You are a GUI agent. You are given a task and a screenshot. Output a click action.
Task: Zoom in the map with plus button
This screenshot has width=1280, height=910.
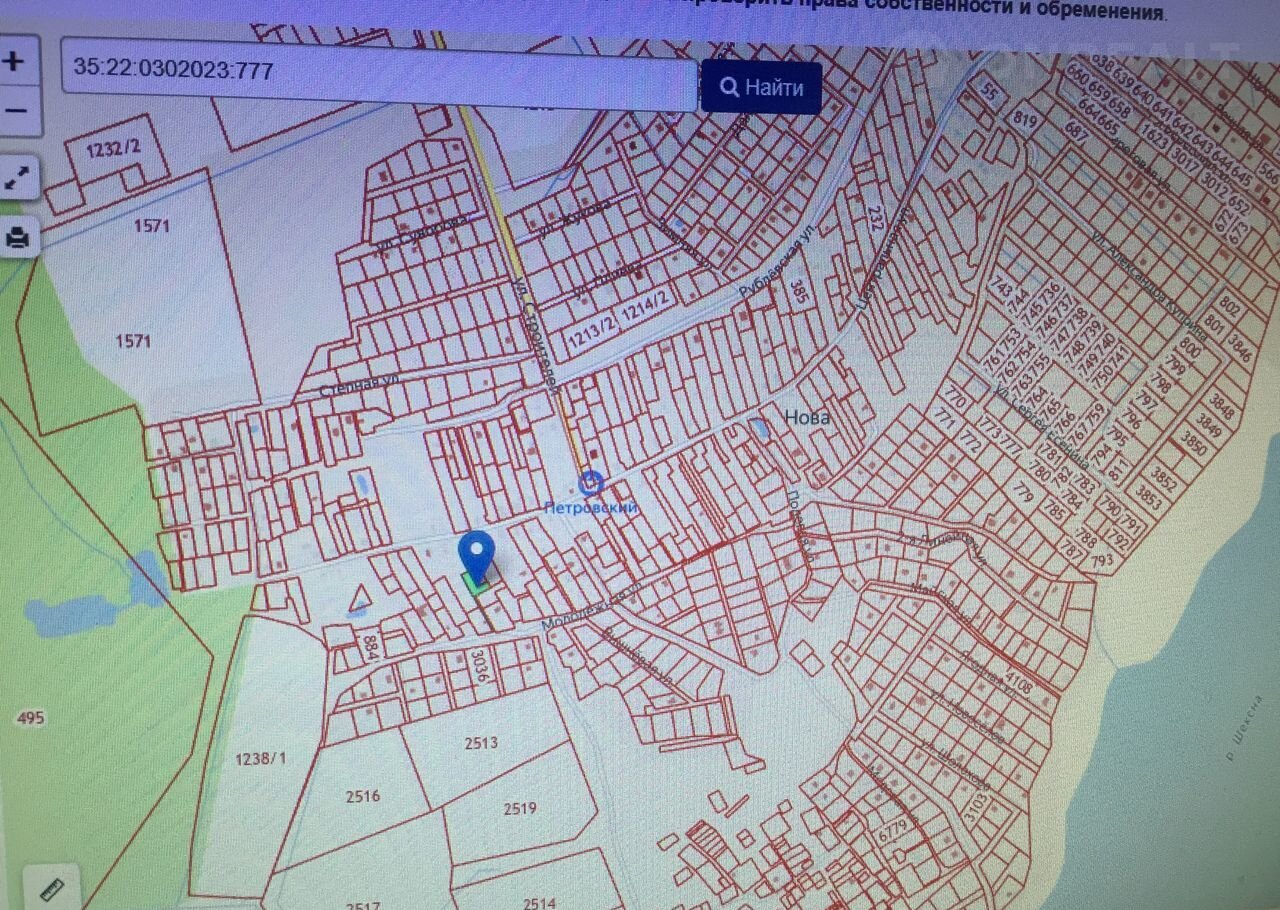15,61
